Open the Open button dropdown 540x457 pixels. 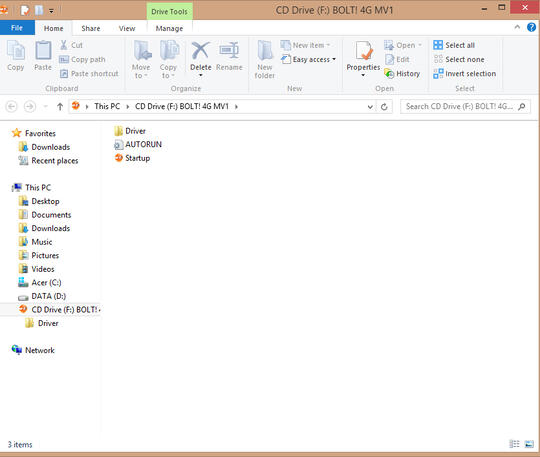pos(420,45)
